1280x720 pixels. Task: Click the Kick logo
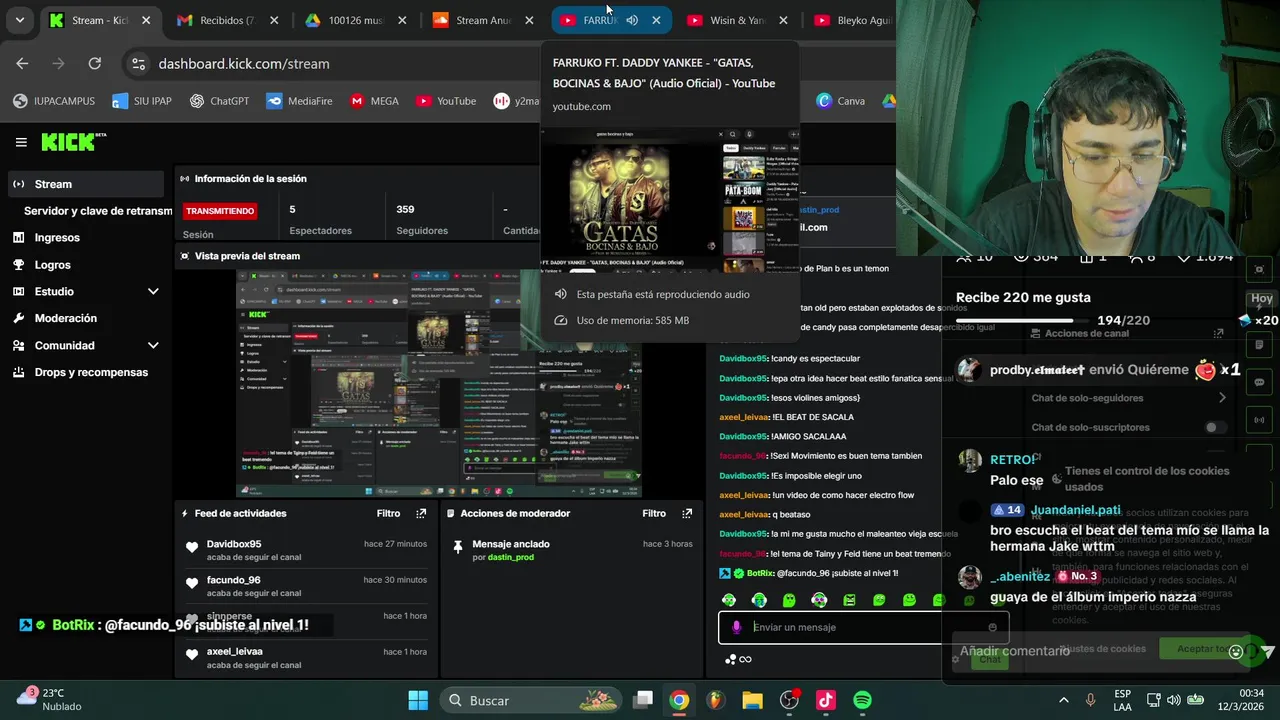[73, 142]
